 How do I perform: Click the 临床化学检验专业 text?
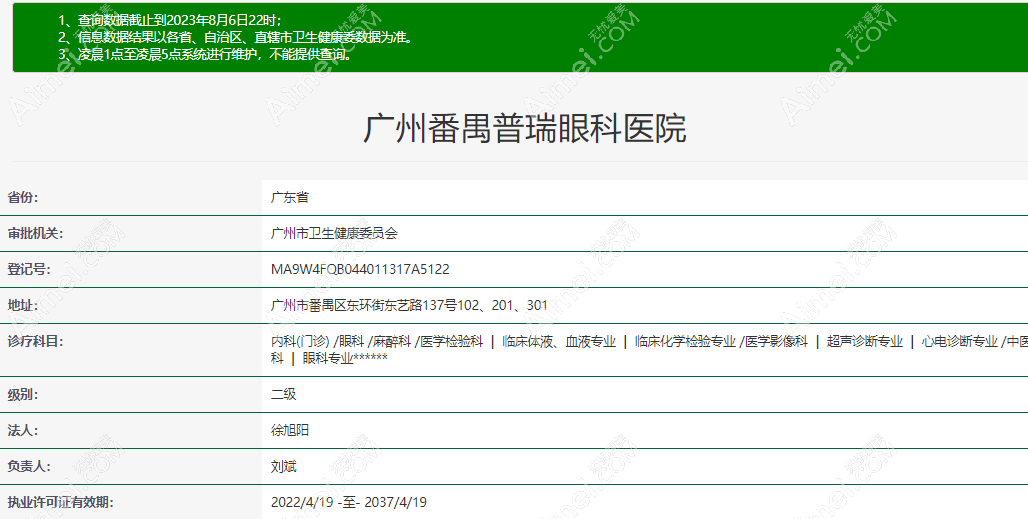click(x=685, y=341)
